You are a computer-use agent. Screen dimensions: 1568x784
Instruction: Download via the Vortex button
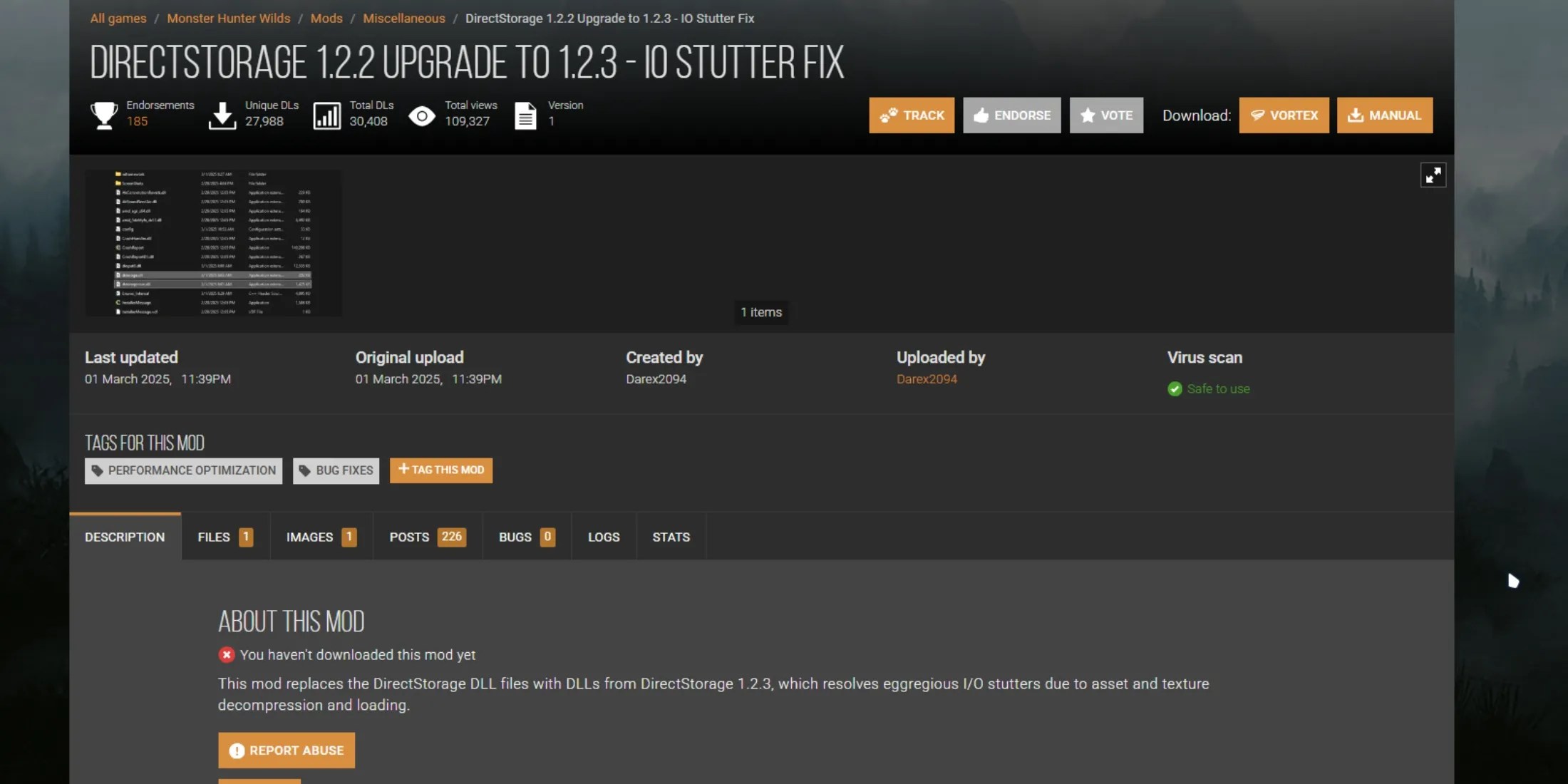click(x=1284, y=115)
